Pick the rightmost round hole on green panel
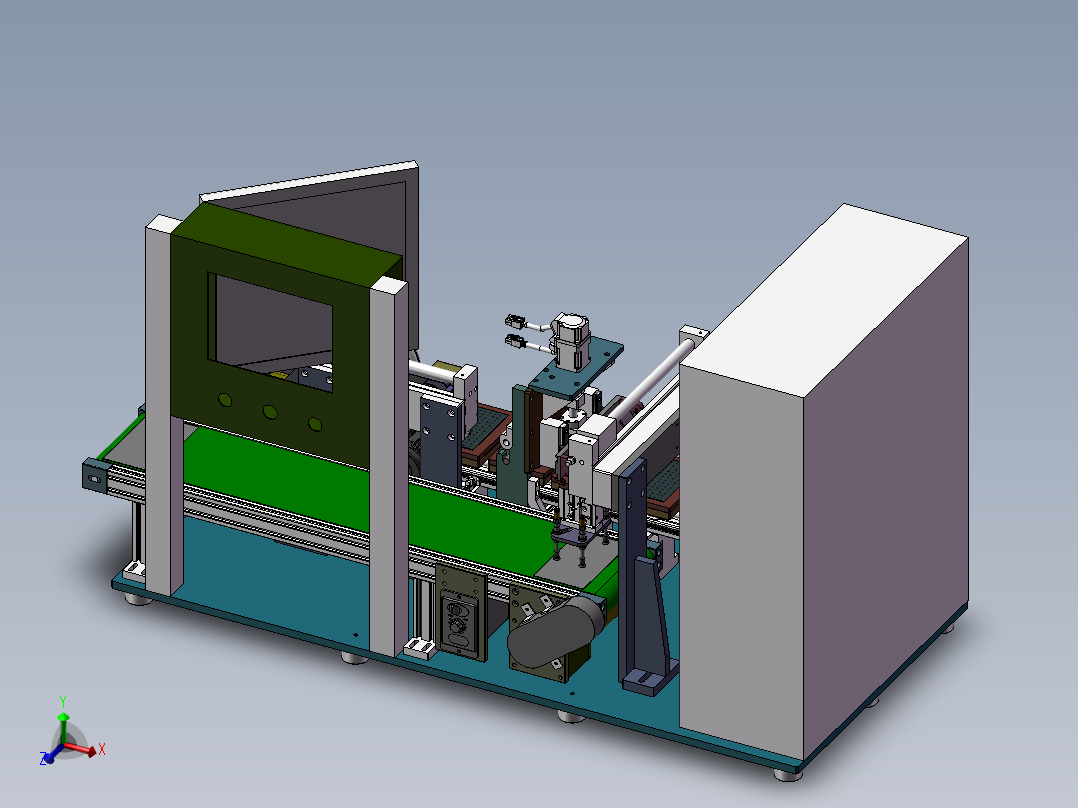Screen dimensions: 1078x808 point(315,424)
